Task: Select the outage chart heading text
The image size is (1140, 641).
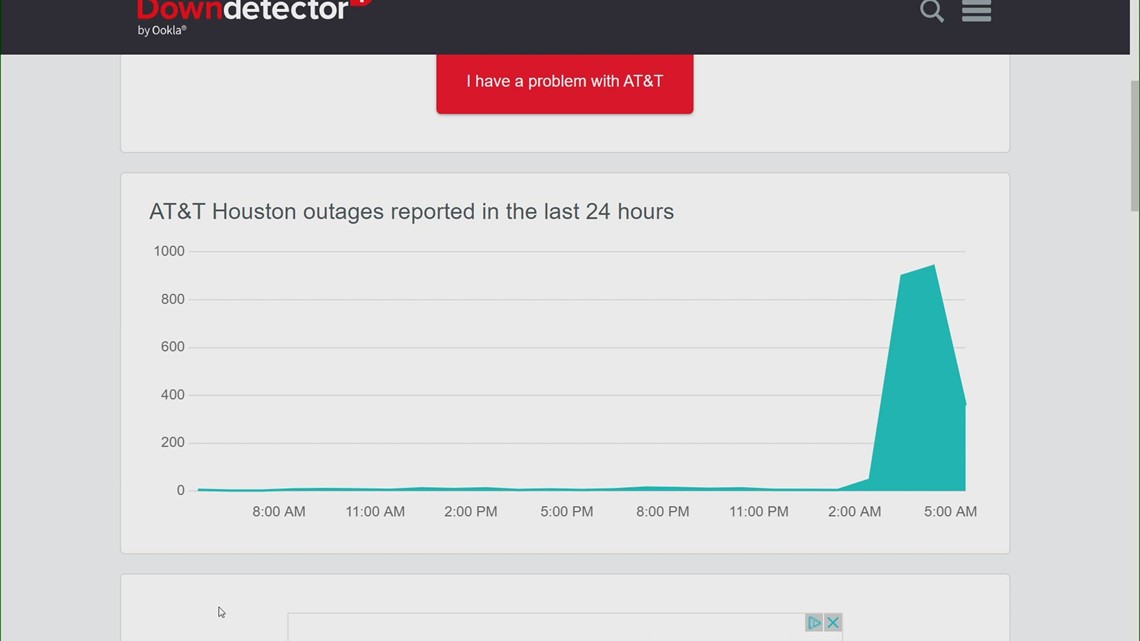Action: point(412,211)
